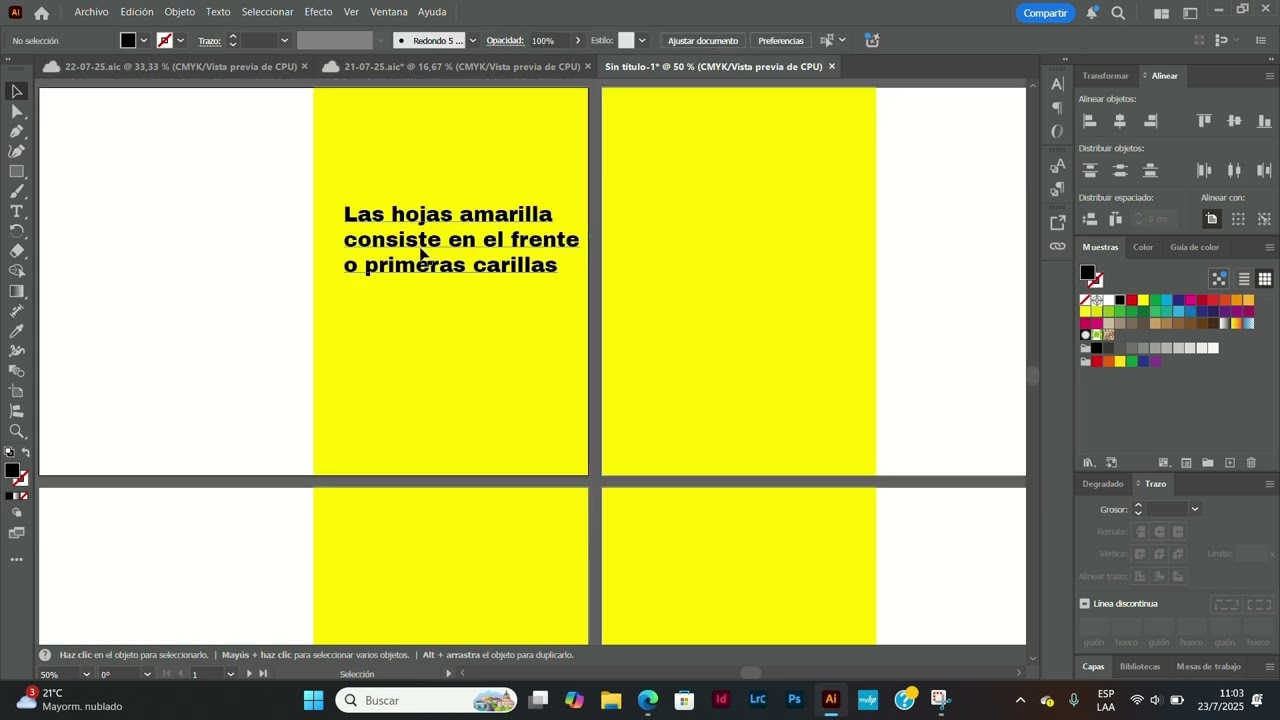Open stroke color dropdown in control bar
The width and height of the screenshot is (1280, 720).
[x=180, y=41]
